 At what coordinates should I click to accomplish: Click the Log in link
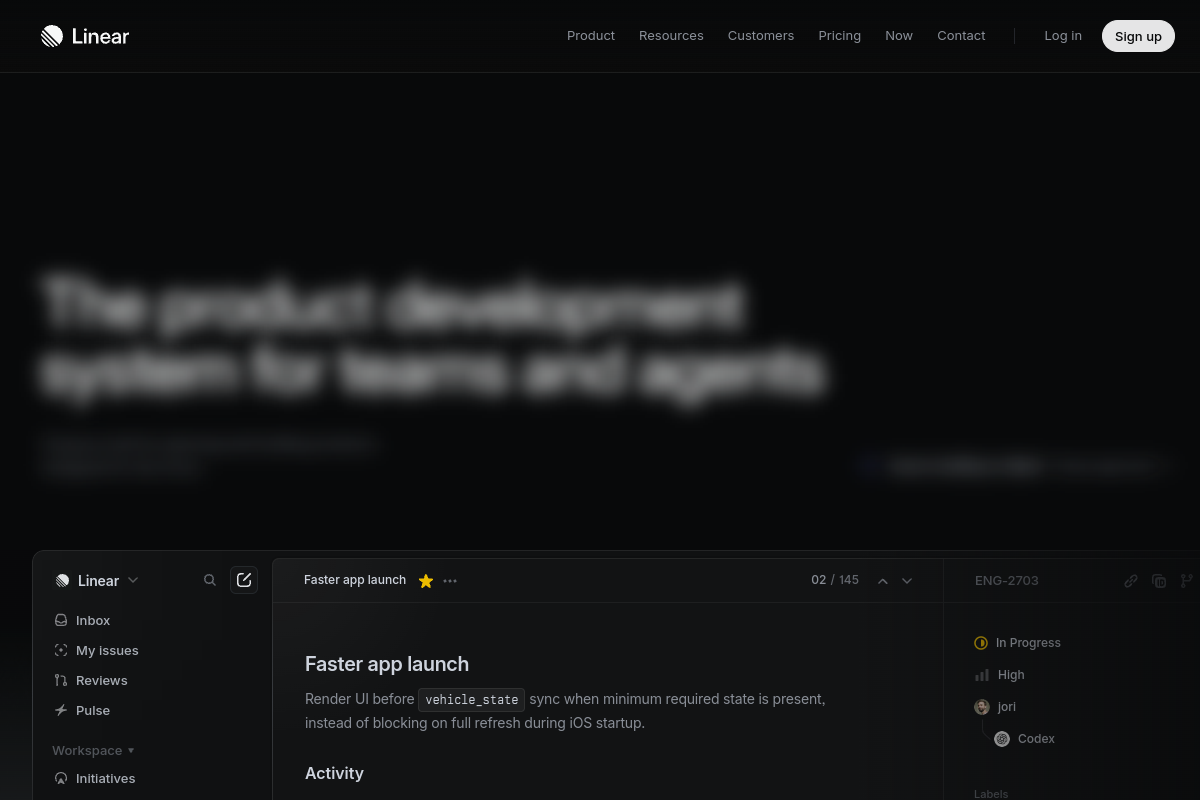(x=1063, y=35)
